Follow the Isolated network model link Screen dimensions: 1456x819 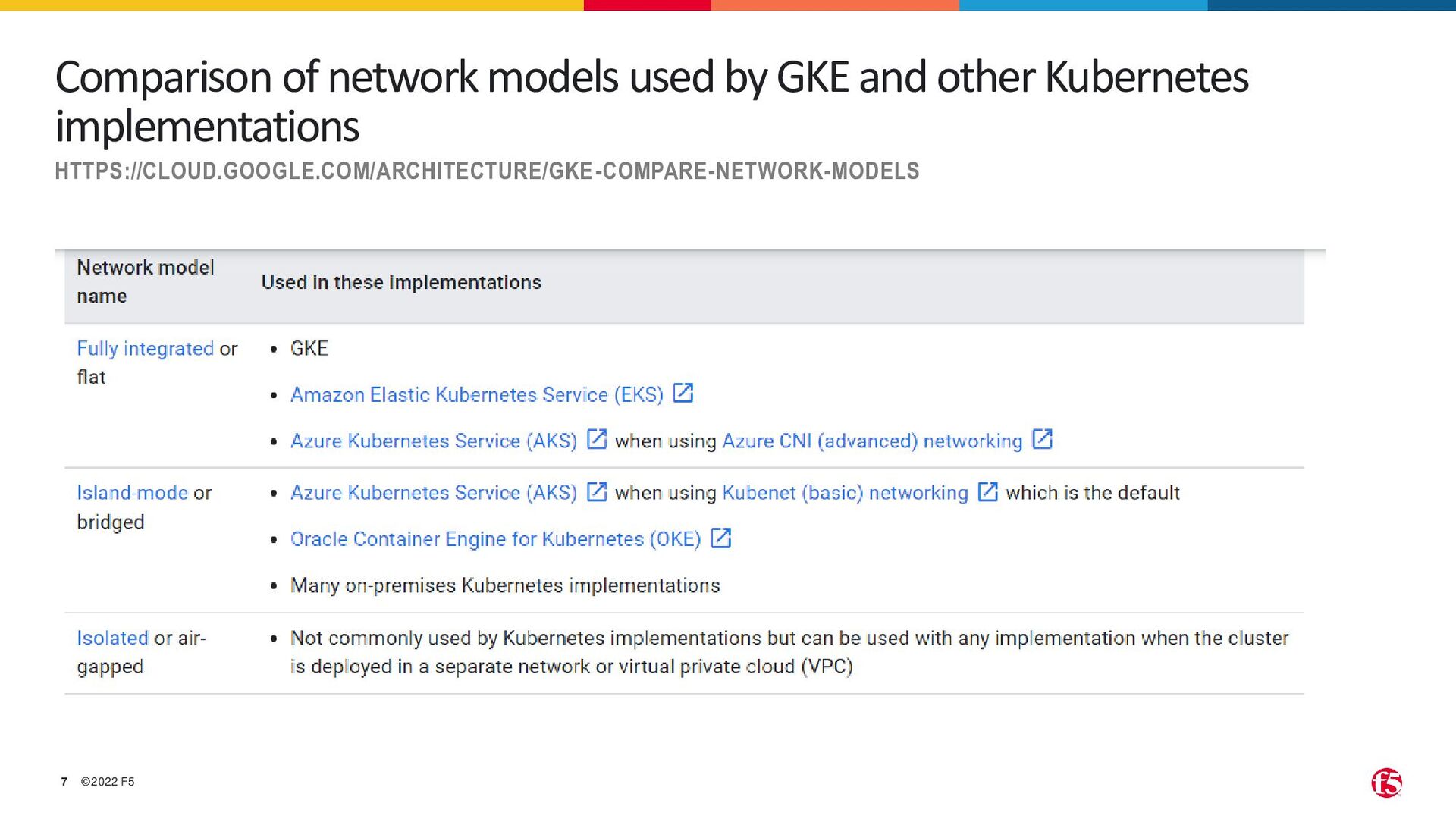pyautogui.click(x=112, y=639)
